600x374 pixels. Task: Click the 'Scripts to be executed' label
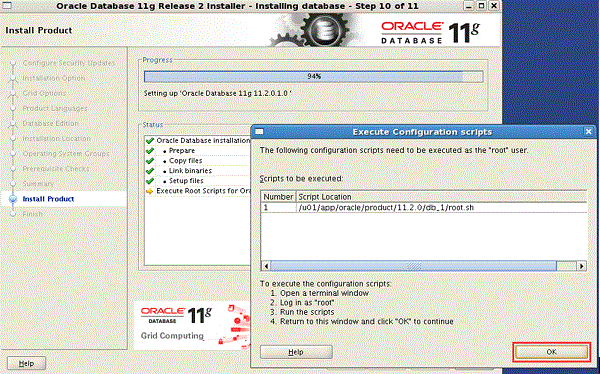pyautogui.click(x=302, y=179)
